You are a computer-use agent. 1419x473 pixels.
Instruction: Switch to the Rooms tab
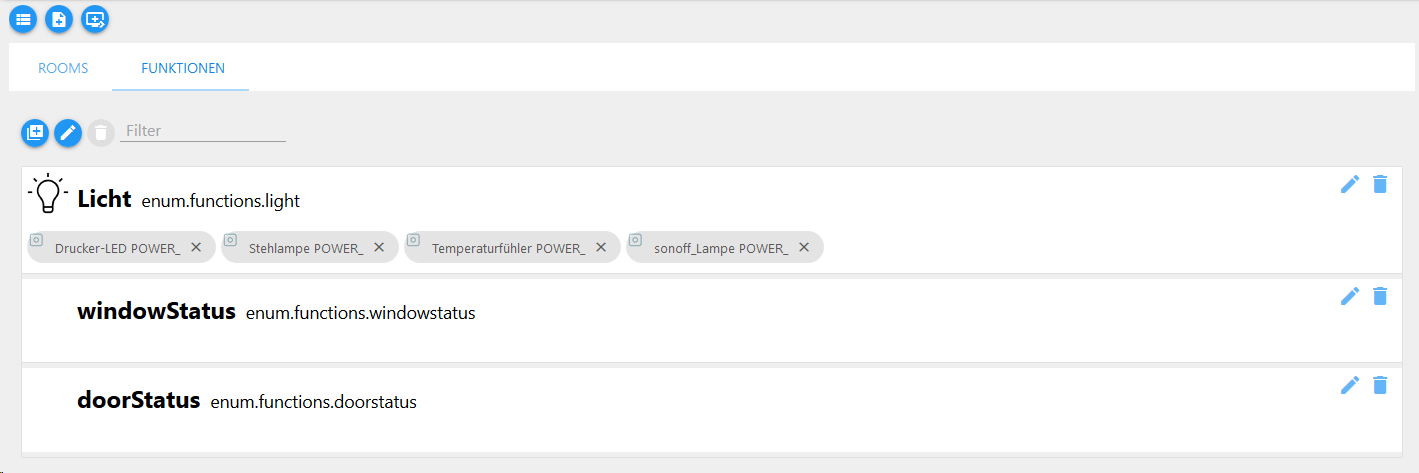pos(63,68)
